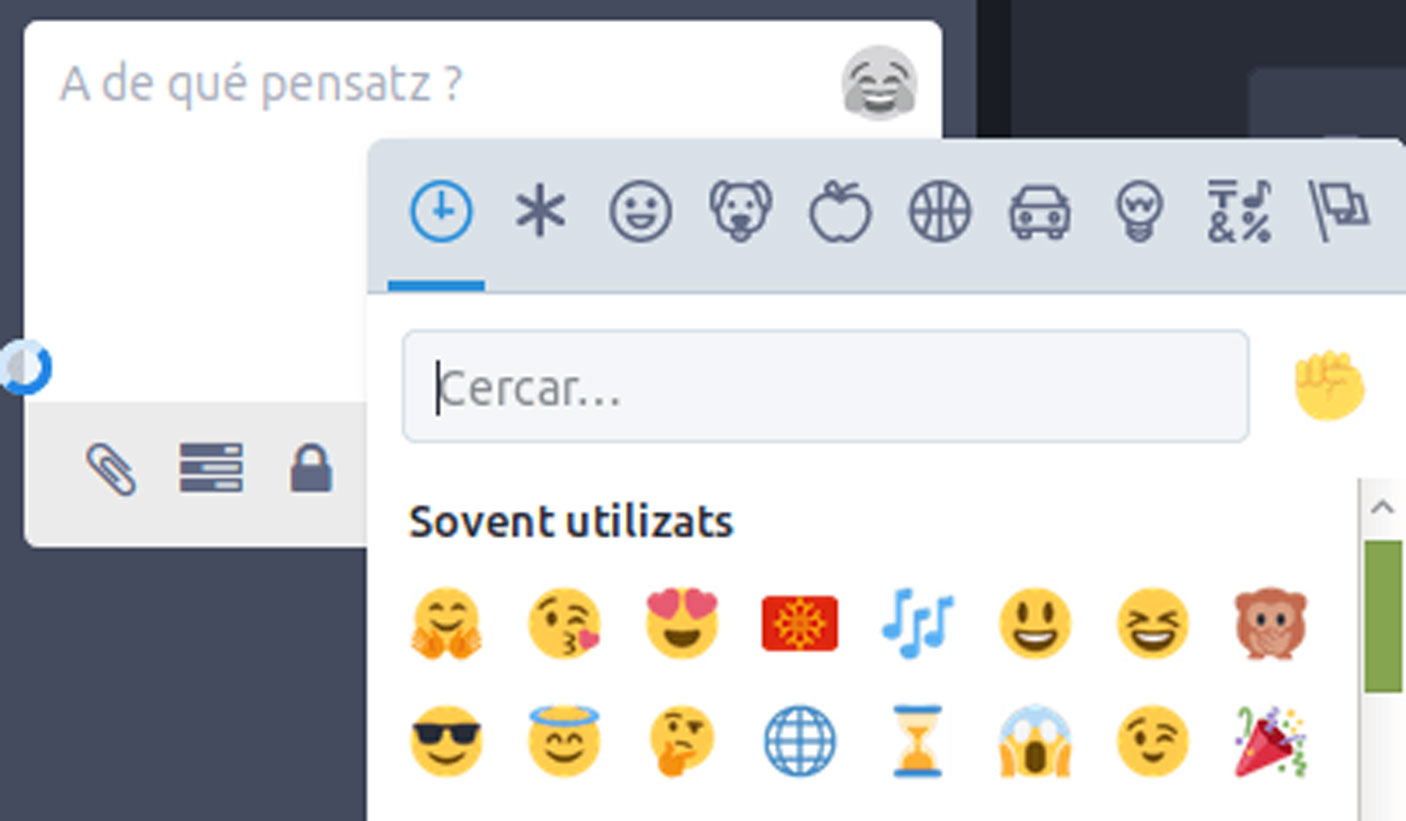Open the food category apple icon

[840, 212]
